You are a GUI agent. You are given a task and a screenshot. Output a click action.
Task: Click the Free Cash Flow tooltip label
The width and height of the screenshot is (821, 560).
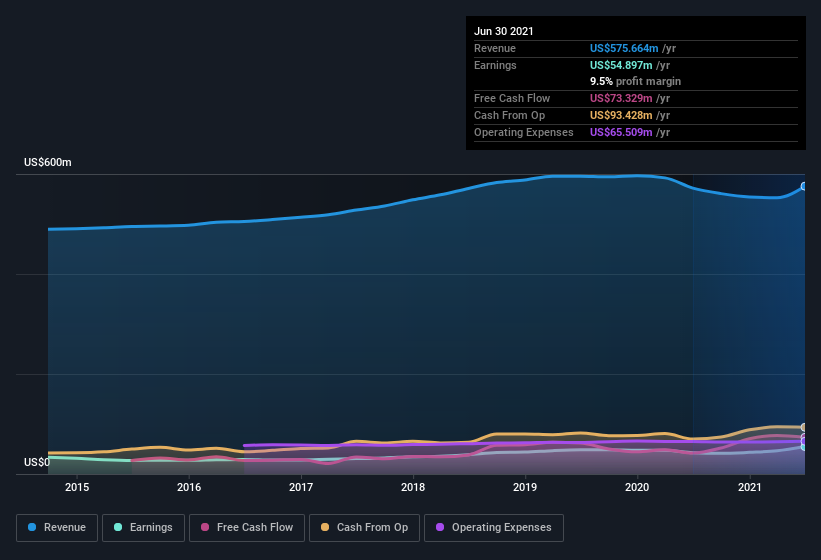[x=512, y=98]
